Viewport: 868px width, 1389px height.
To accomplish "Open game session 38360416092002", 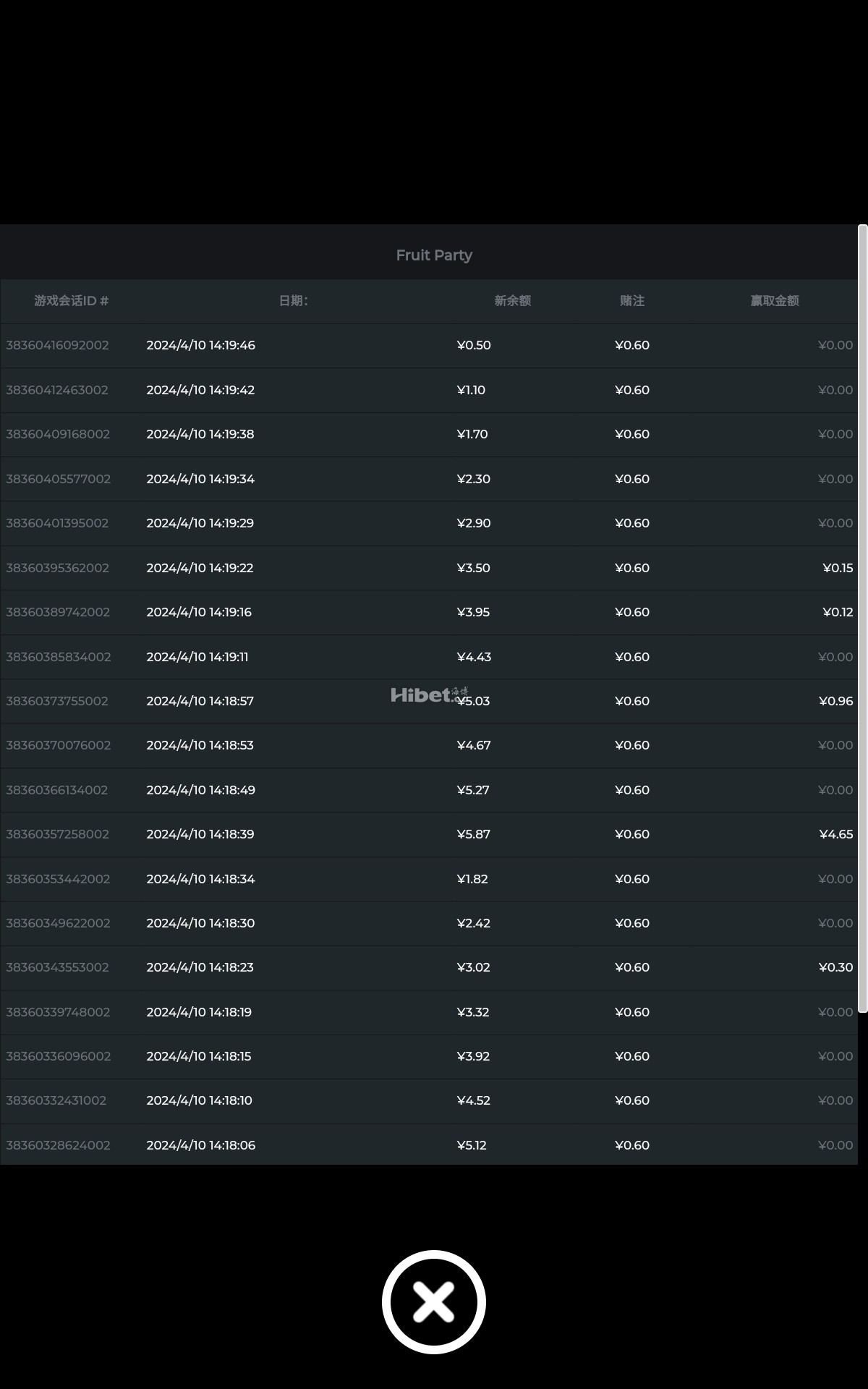I will click(x=57, y=345).
